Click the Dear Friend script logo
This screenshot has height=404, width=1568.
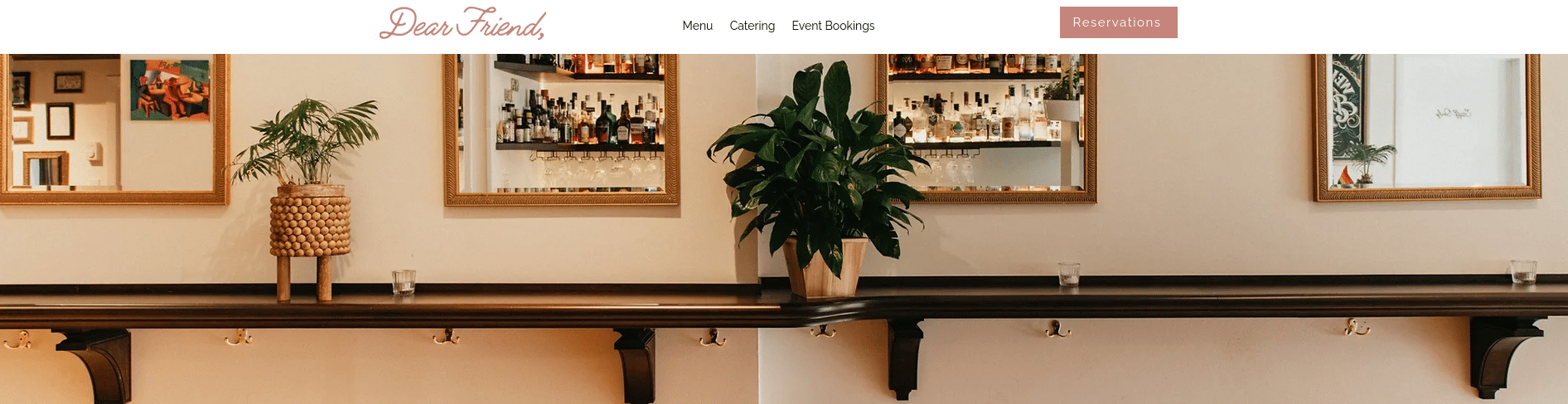(x=462, y=23)
